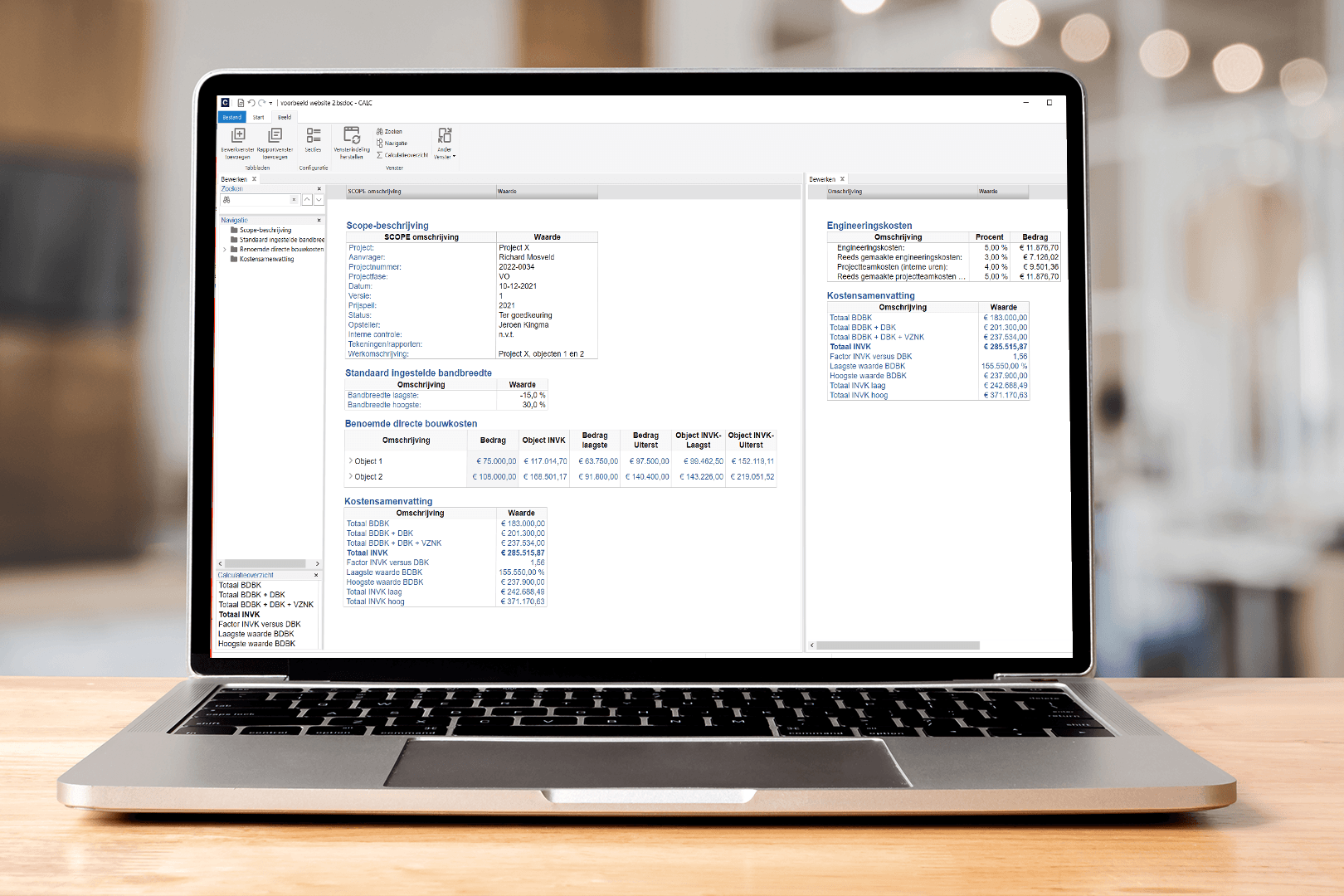Select Scope-beschrijving in navigation tree
Viewport: 1344px width, 896px height.
tap(265, 230)
